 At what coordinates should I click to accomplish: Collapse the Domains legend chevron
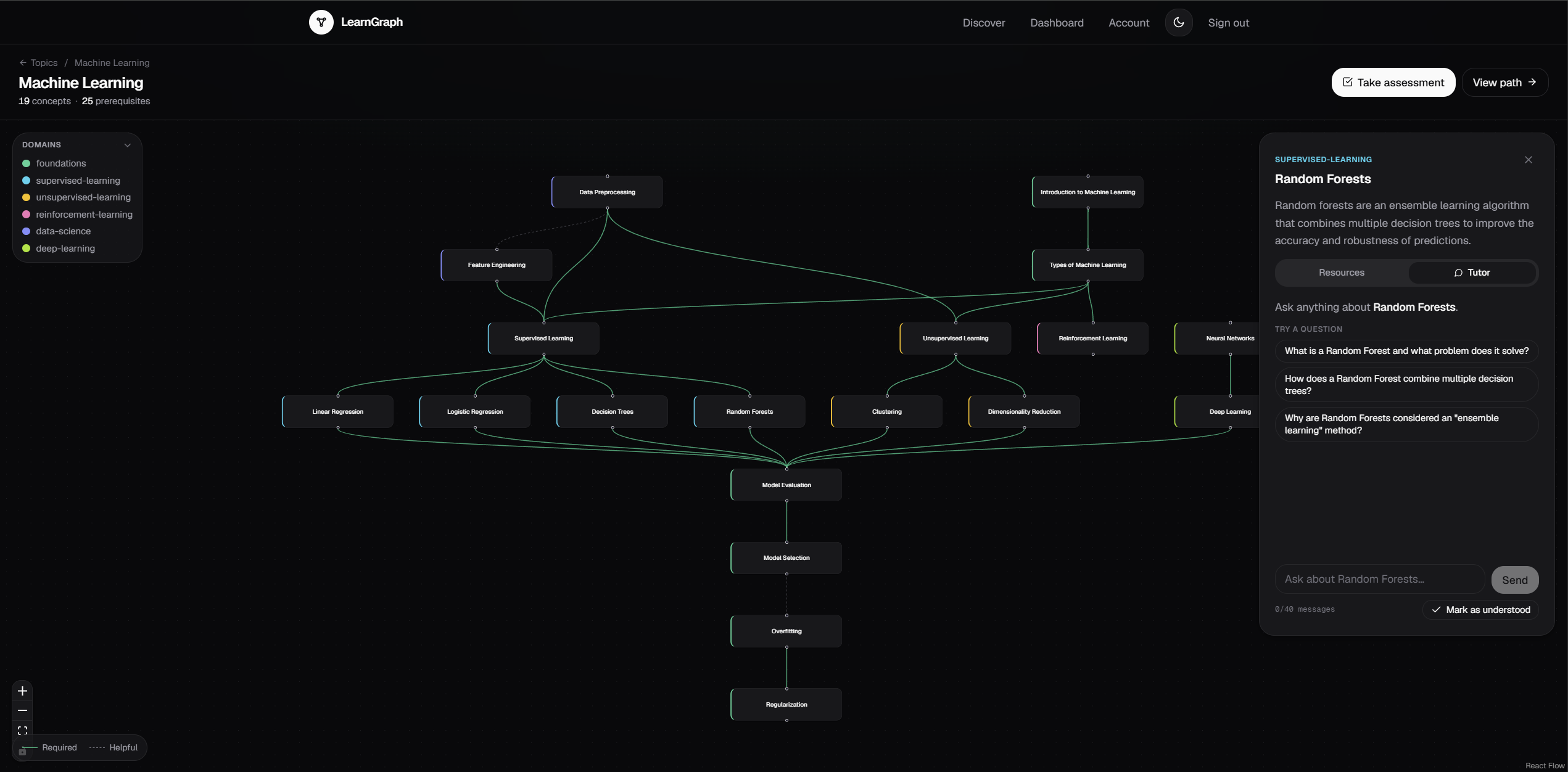(x=127, y=145)
